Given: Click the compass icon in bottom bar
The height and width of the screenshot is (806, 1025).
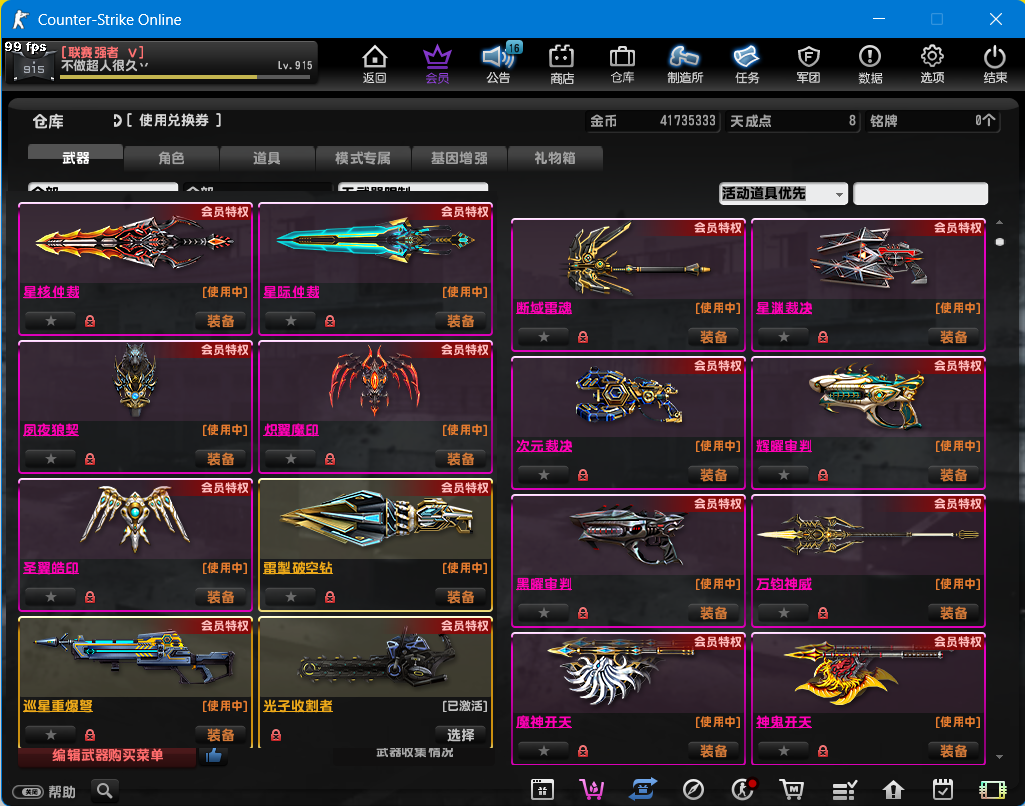Looking at the screenshot, I should pos(693,790).
